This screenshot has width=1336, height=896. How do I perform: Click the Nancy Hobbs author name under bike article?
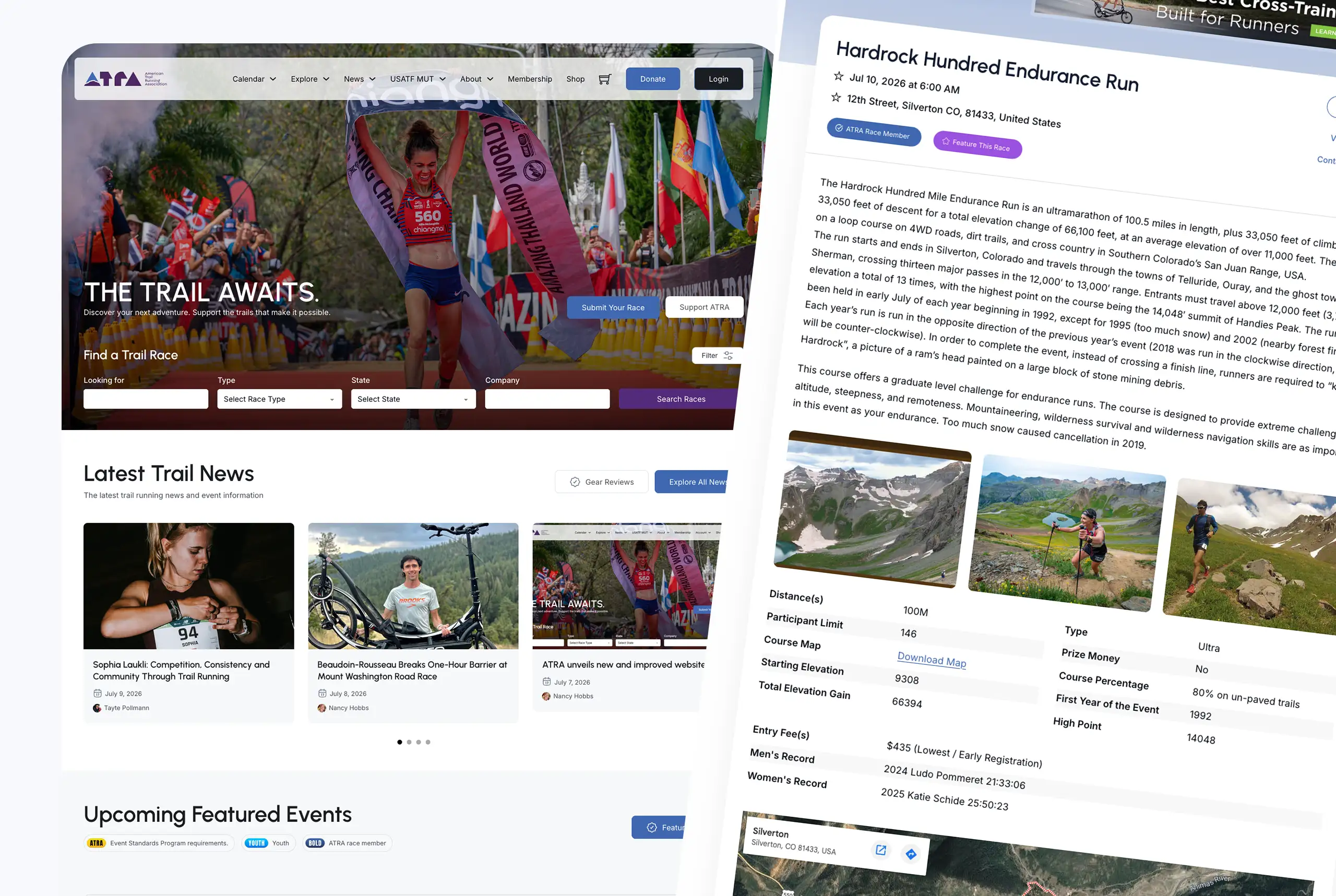pyautogui.click(x=349, y=708)
